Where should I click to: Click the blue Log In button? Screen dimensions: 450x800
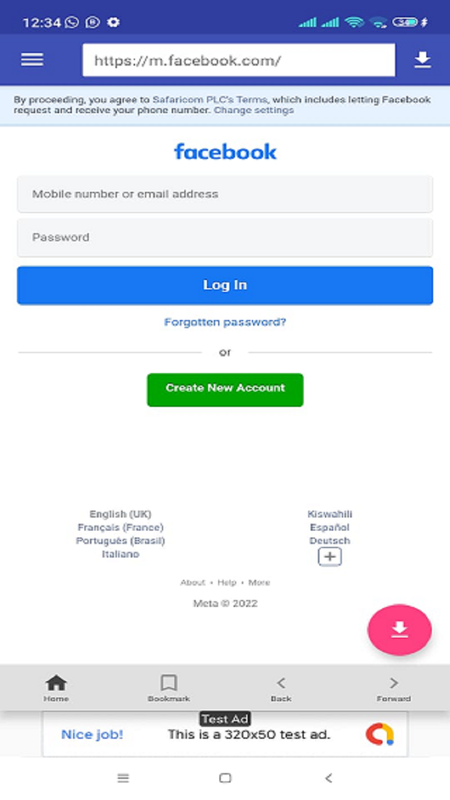pyautogui.click(x=225, y=285)
